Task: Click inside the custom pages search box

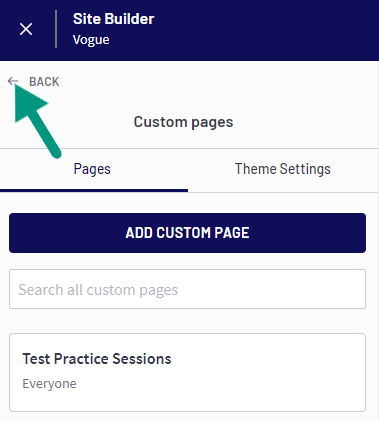Action: [x=187, y=289]
